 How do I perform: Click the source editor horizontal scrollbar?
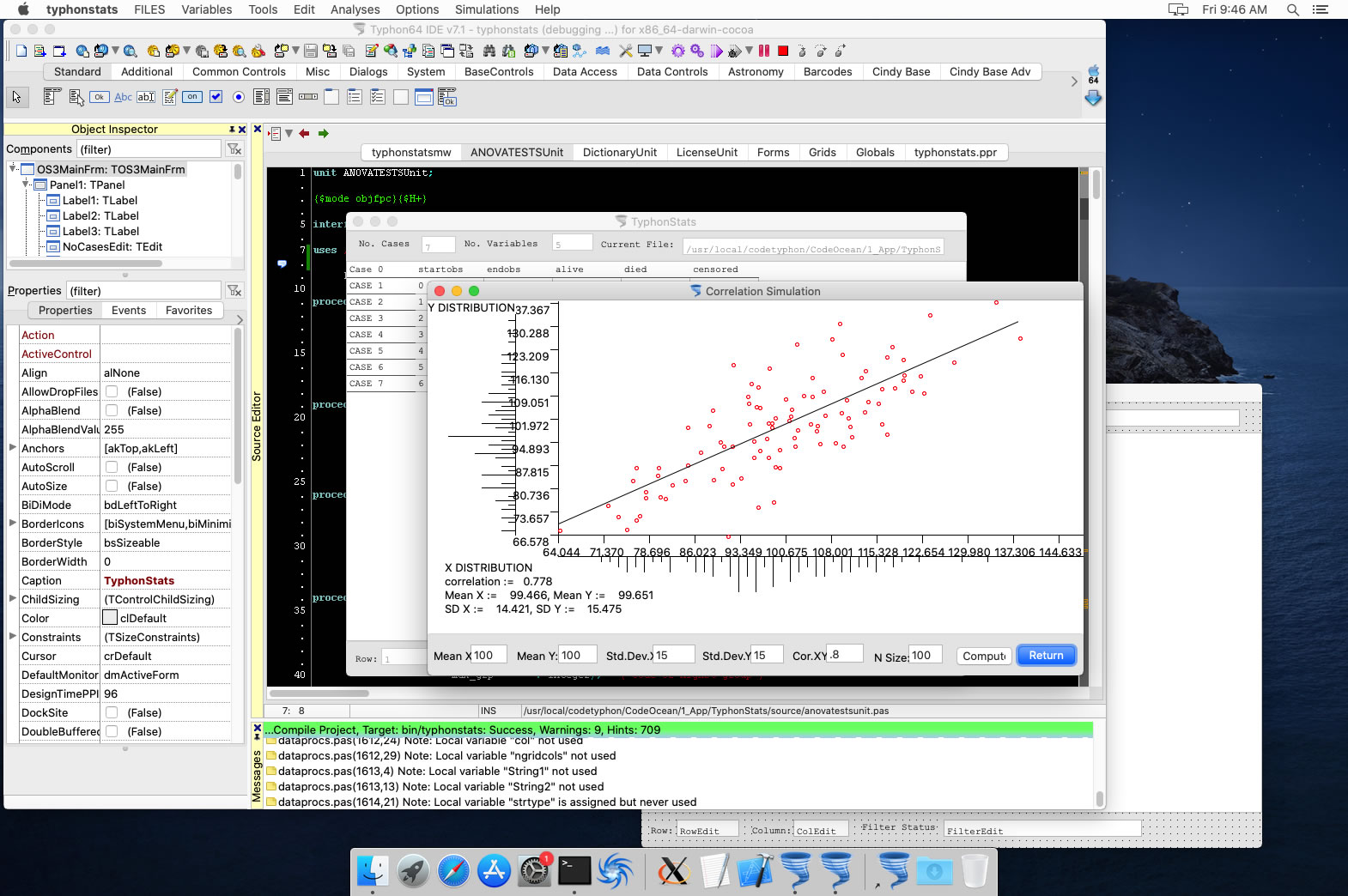[319, 693]
